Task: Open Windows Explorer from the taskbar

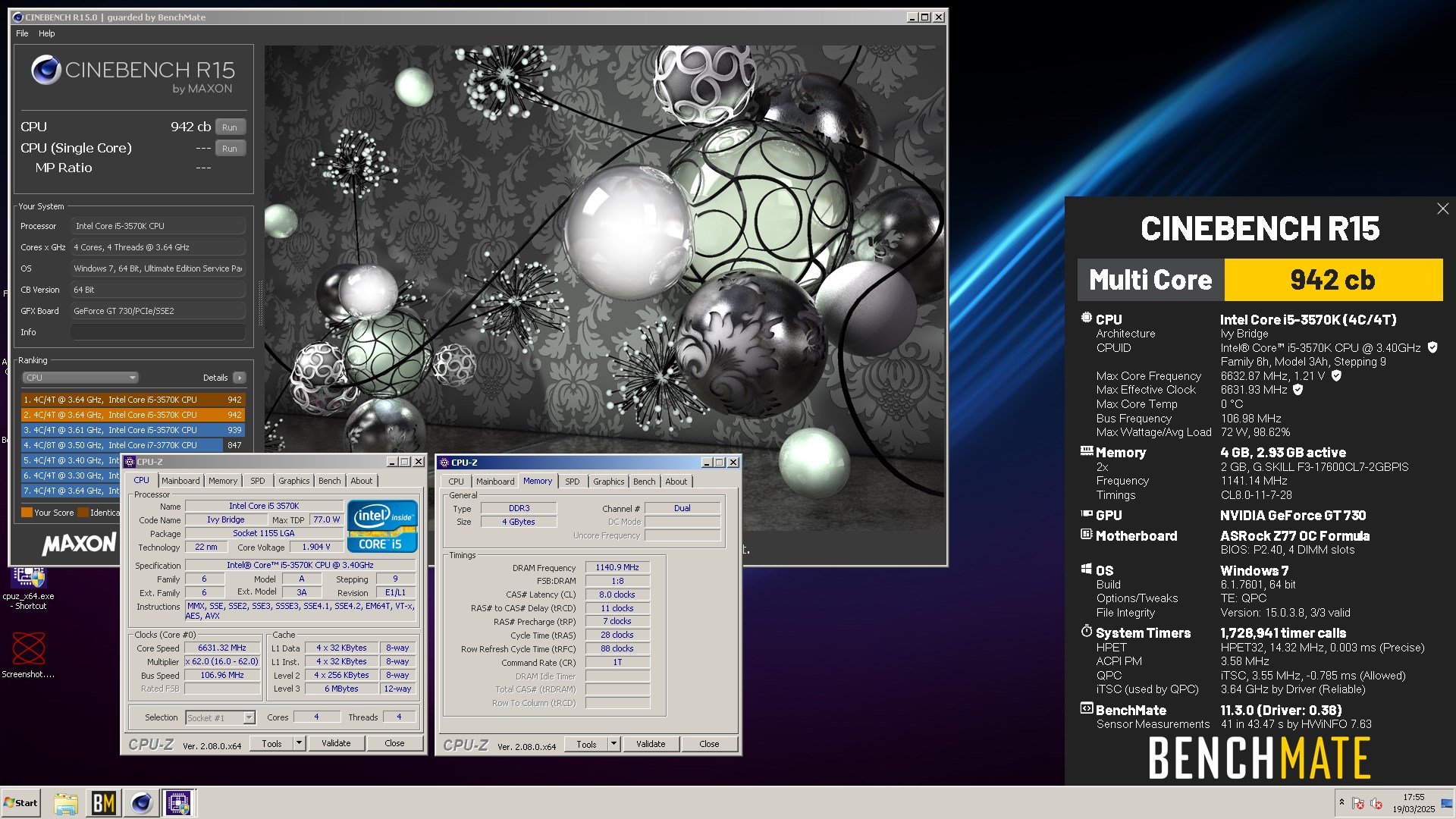Action: point(66,803)
